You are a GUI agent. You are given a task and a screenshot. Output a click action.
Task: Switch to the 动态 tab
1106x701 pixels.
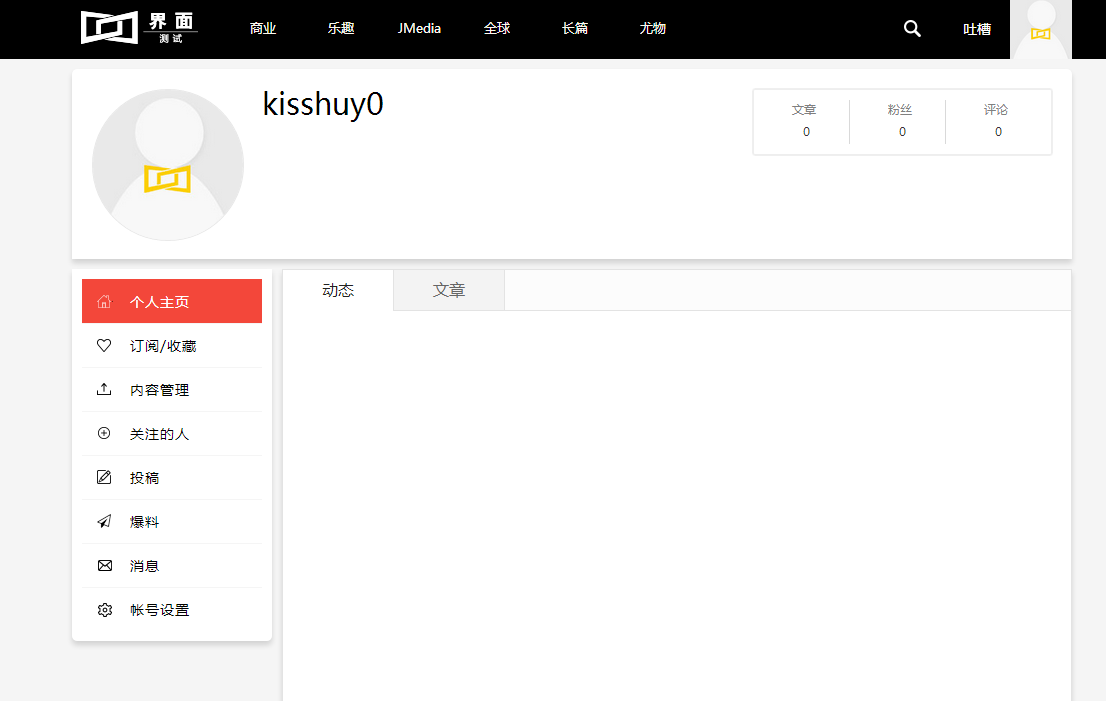[338, 290]
